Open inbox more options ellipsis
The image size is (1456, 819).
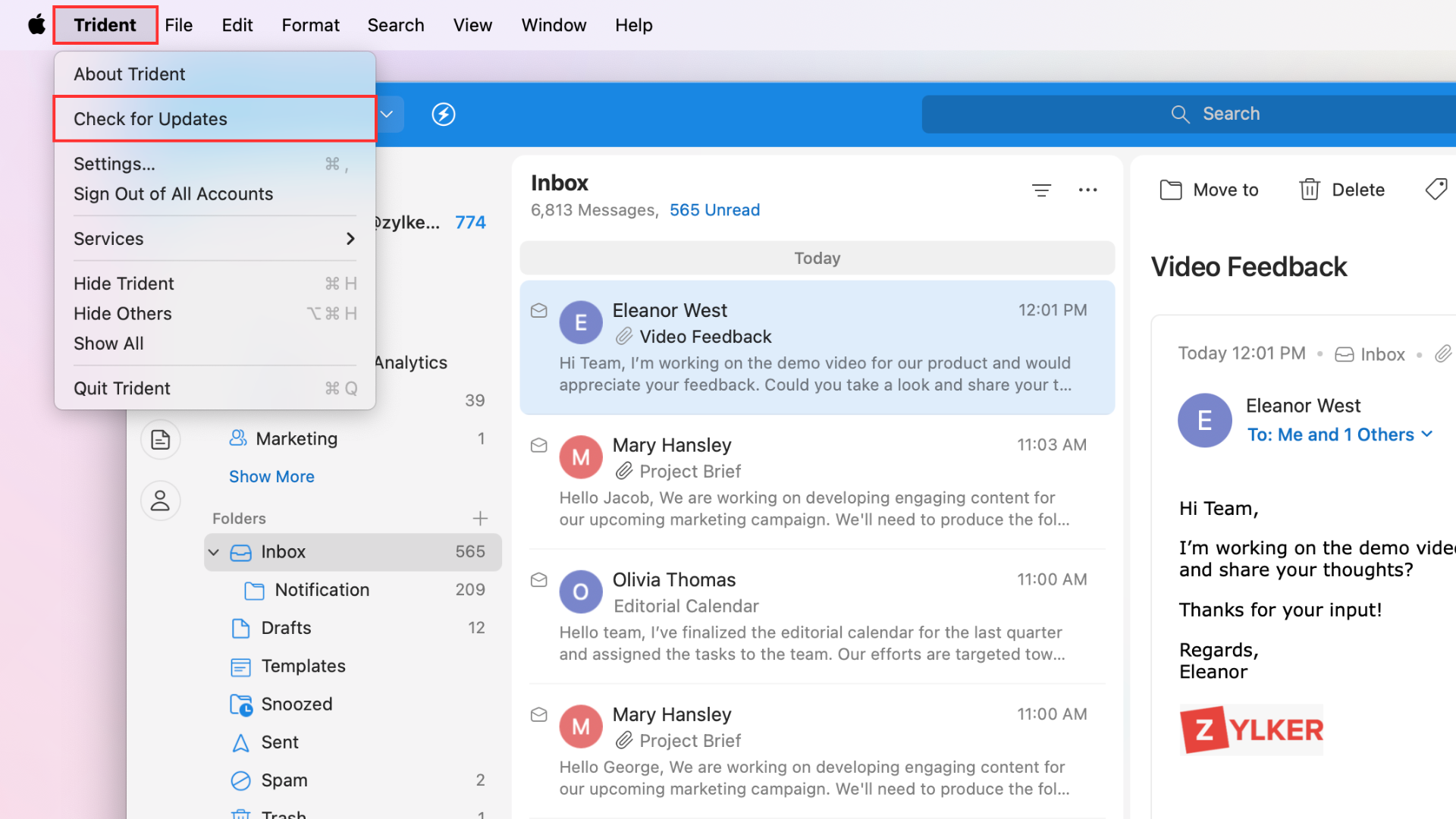coord(1087,190)
